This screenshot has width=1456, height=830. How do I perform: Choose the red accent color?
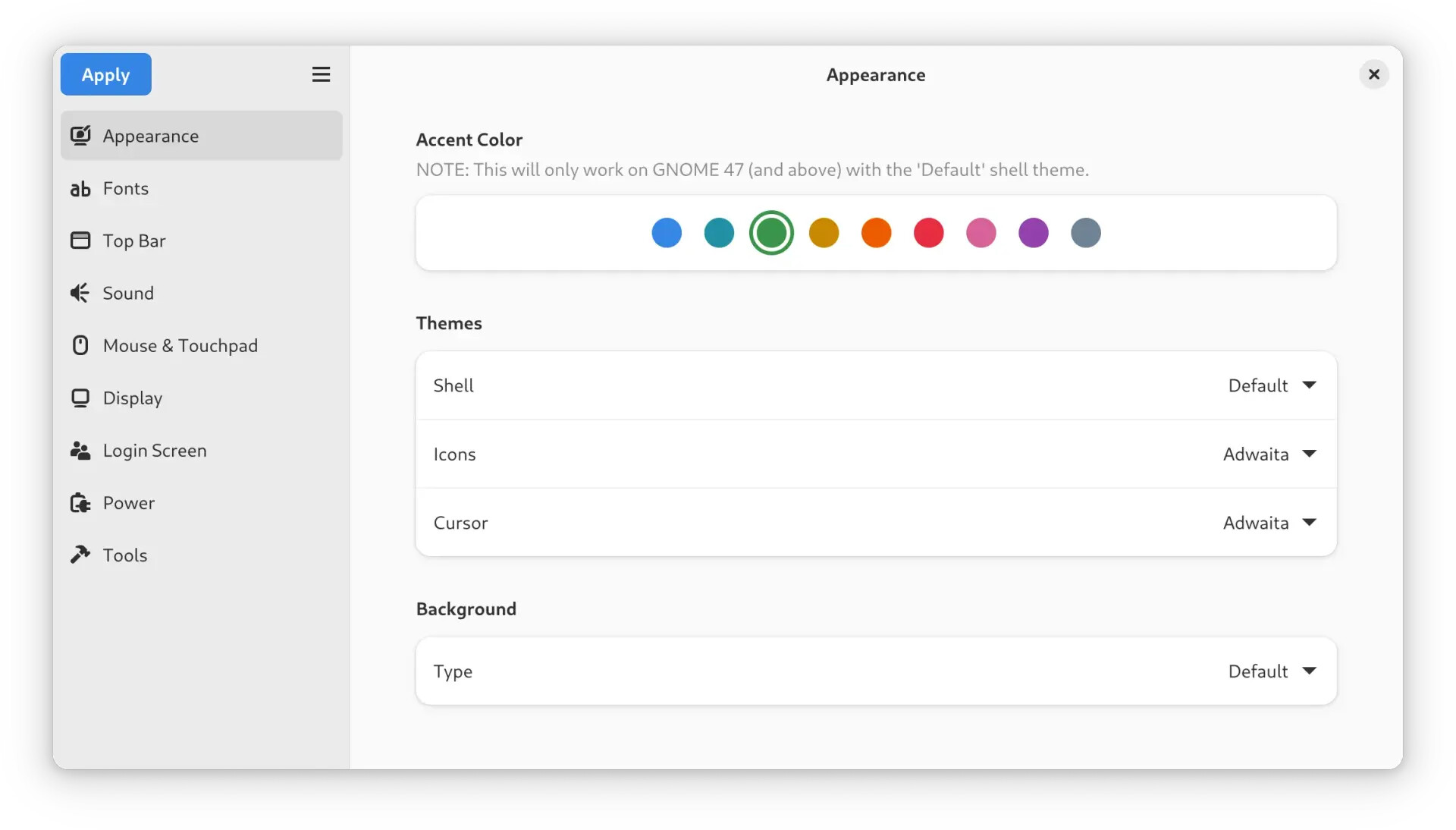(x=928, y=233)
